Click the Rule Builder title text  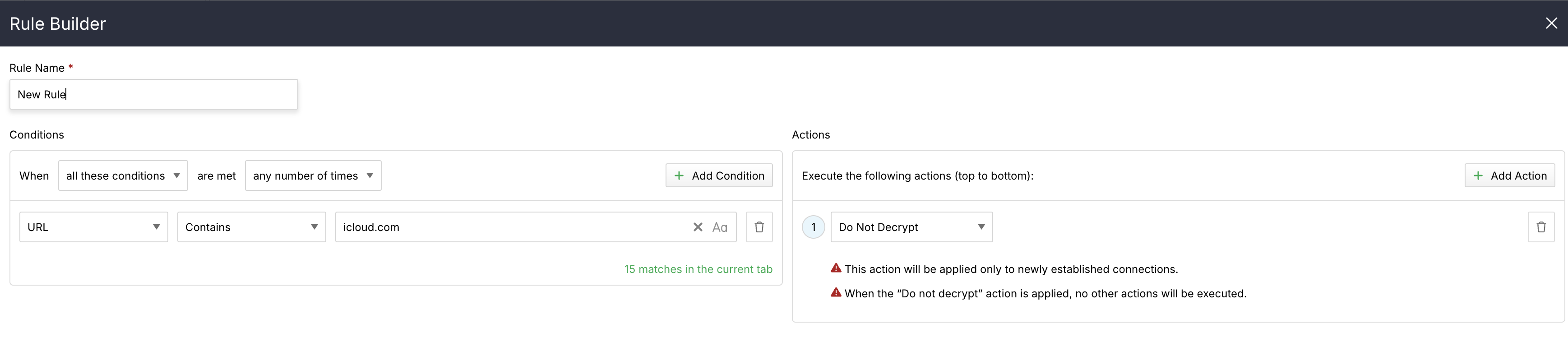pos(58,24)
